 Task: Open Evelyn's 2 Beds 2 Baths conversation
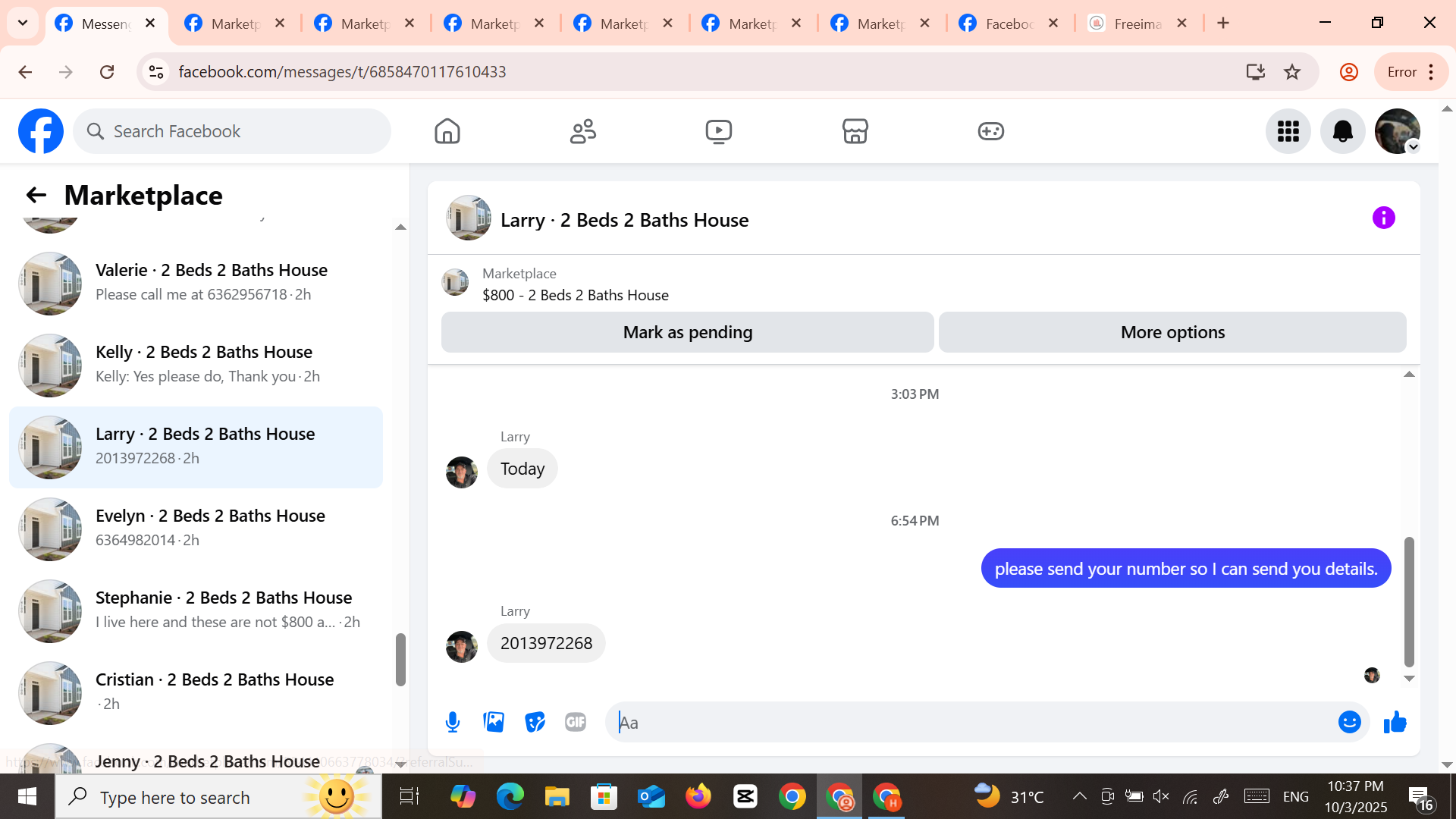(x=196, y=529)
